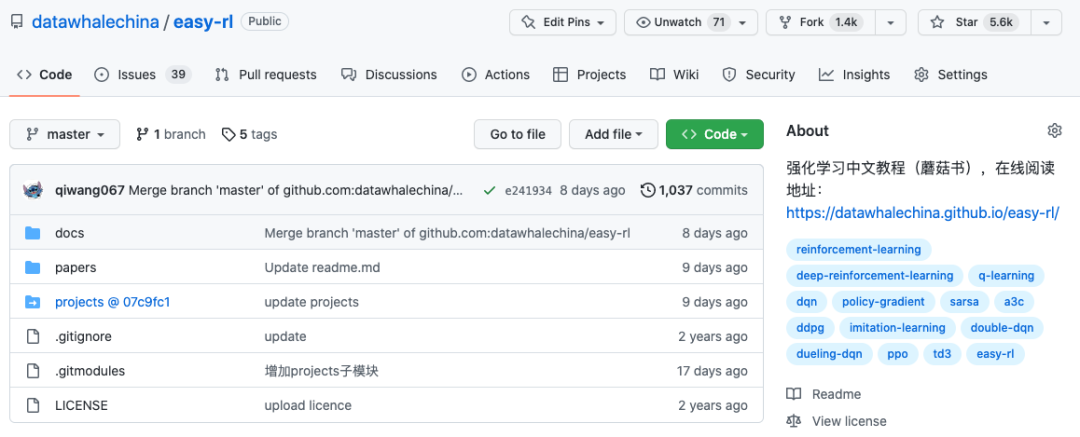This screenshot has width=1080, height=437.
Task: Open the Insights tab
Action: [854, 74]
